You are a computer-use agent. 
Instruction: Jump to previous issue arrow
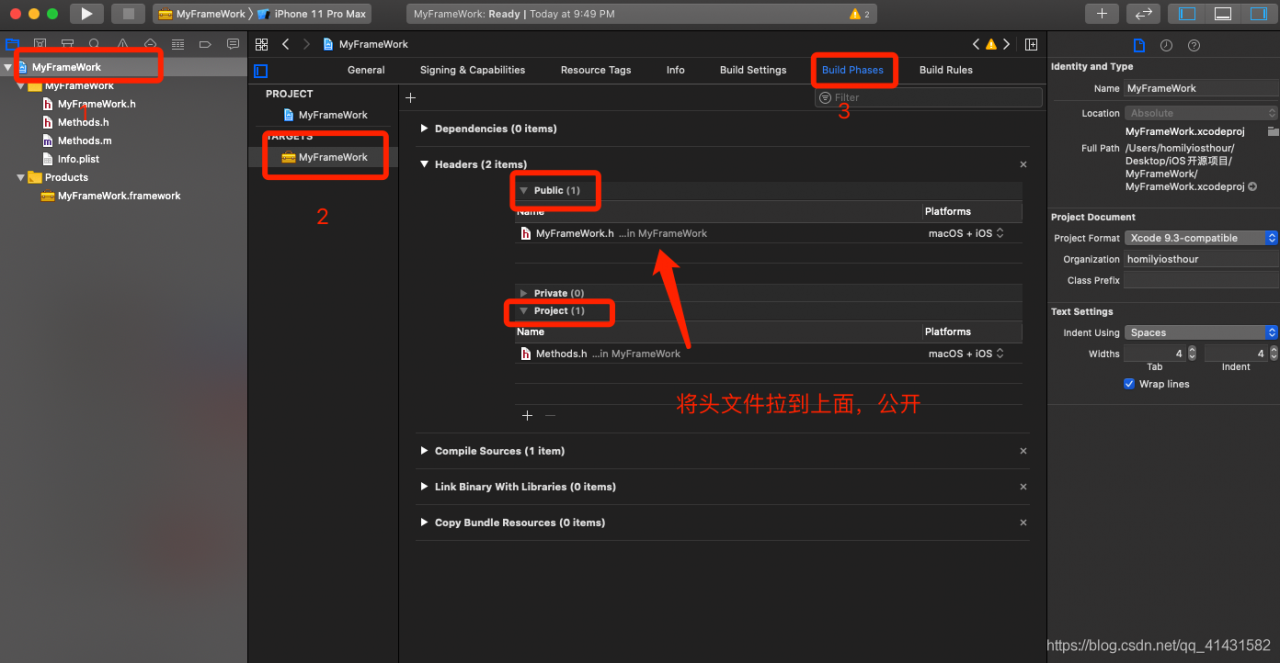[977, 44]
